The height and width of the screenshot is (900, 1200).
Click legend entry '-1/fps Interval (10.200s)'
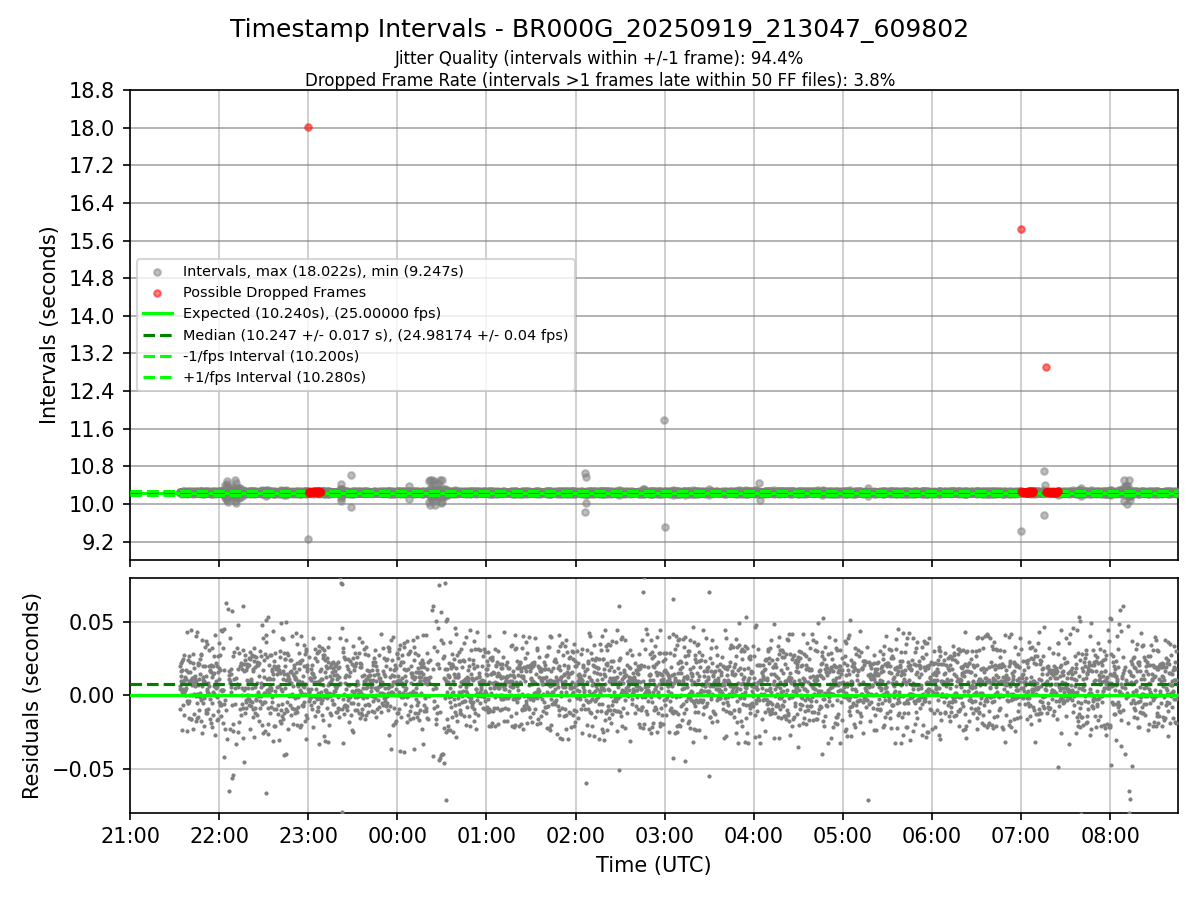pos(271,356)
